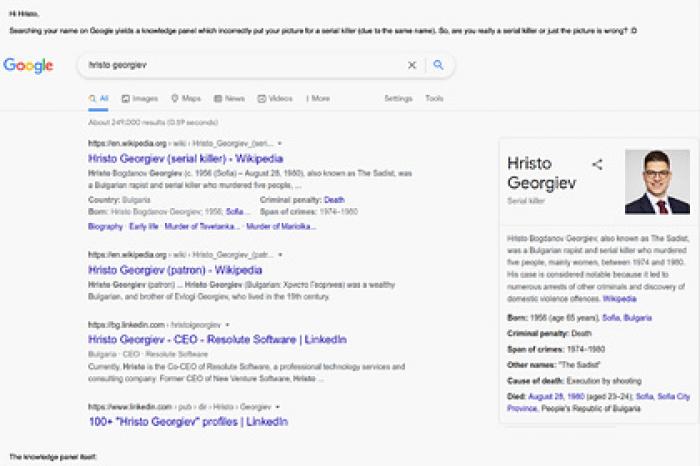
Task: Switch to the Images tab
Action: (140, 99)
